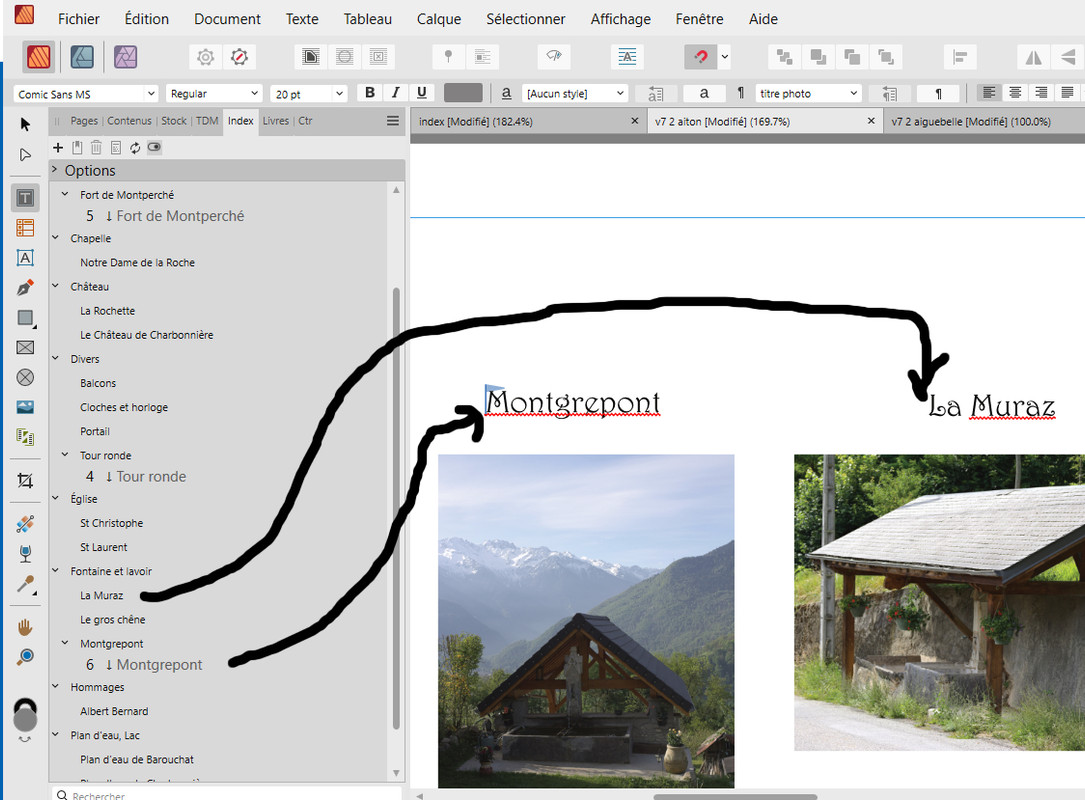Select the Data Merge Layout tool
This screenshot has width=1085, height=800.
[25, 437]
